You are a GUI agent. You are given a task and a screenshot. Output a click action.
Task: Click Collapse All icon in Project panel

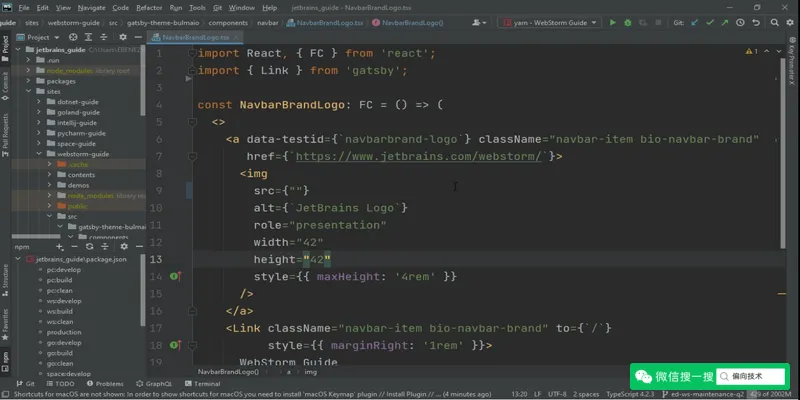(104, 37)
